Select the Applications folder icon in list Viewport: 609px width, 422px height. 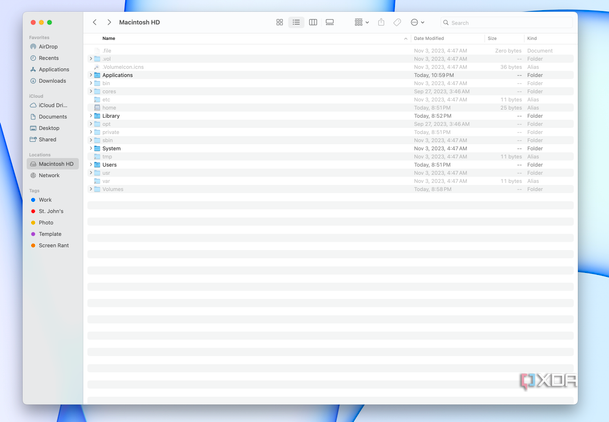[x=97, y=75]
